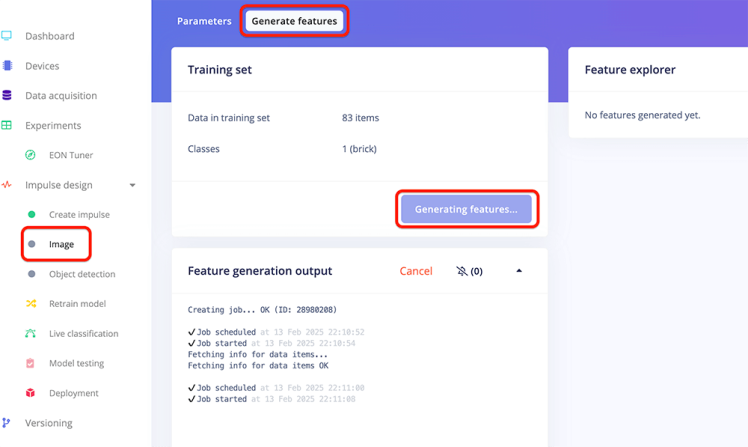Select the Generate features tab

(x=294, y=21)
